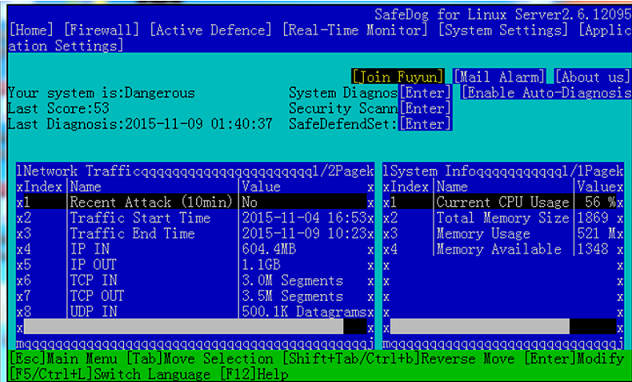
Task: Select the TCP OUT row
Action: point(195,297)
